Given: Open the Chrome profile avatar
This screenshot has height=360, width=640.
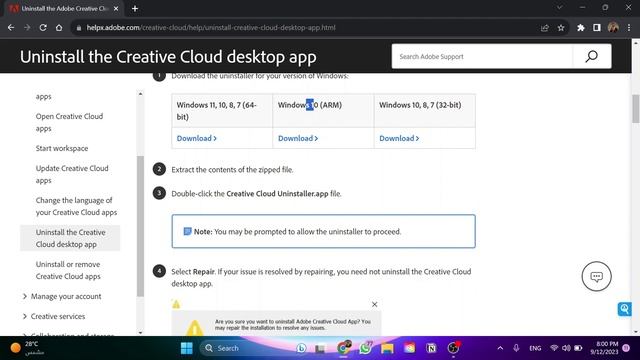Looking at the screenshot, I should tap(613, 28).
